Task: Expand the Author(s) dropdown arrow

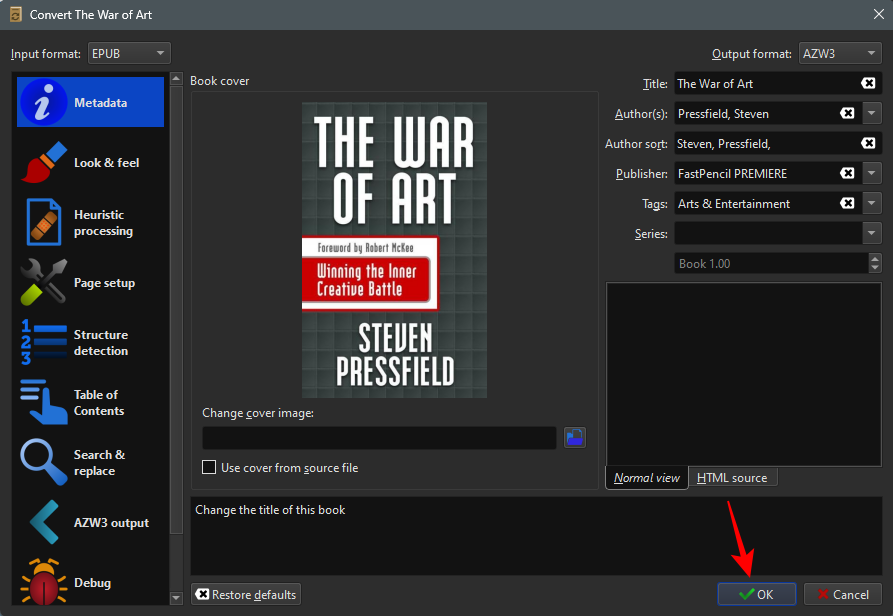Action: [871, 114]
